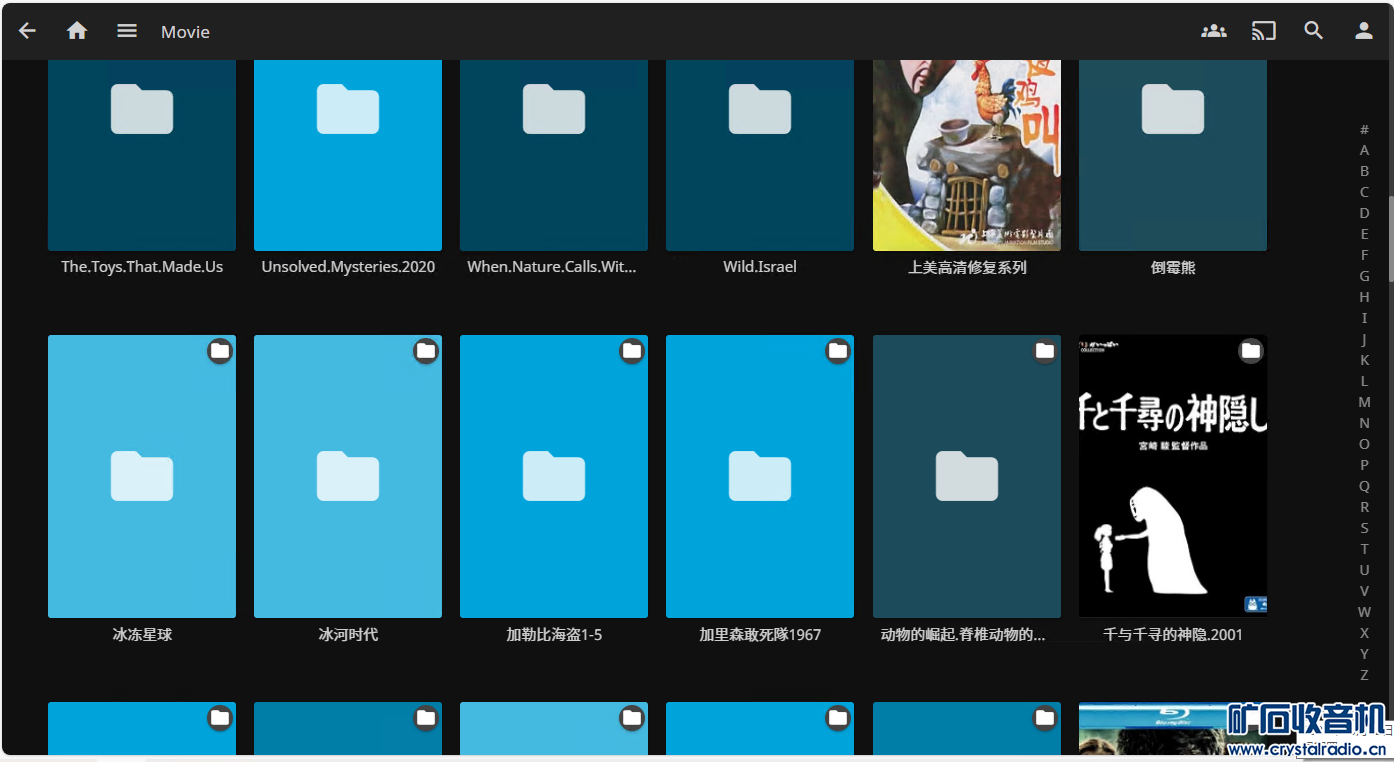This screenshot has height=762, width=1394.
Task: Jump to # in the alphabet picker
Action: [1364, 129]
